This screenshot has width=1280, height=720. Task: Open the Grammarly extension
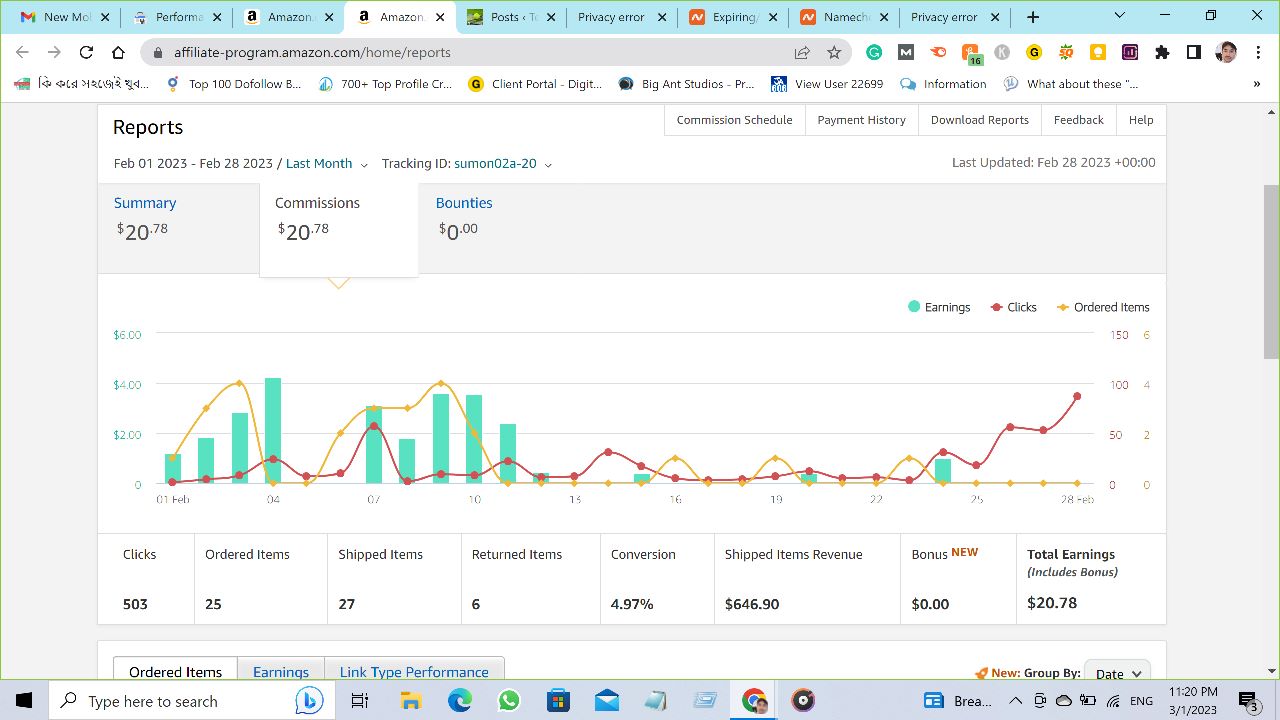[x=874, y=53]
